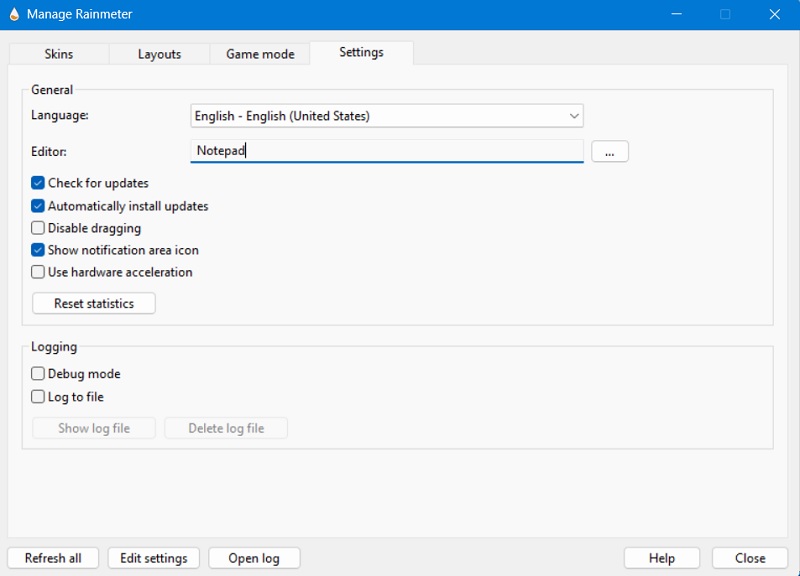This screenshot has height=576, width=800.
Task: Browse for an editor using the ellipsis button
Action: click(609, 150)
